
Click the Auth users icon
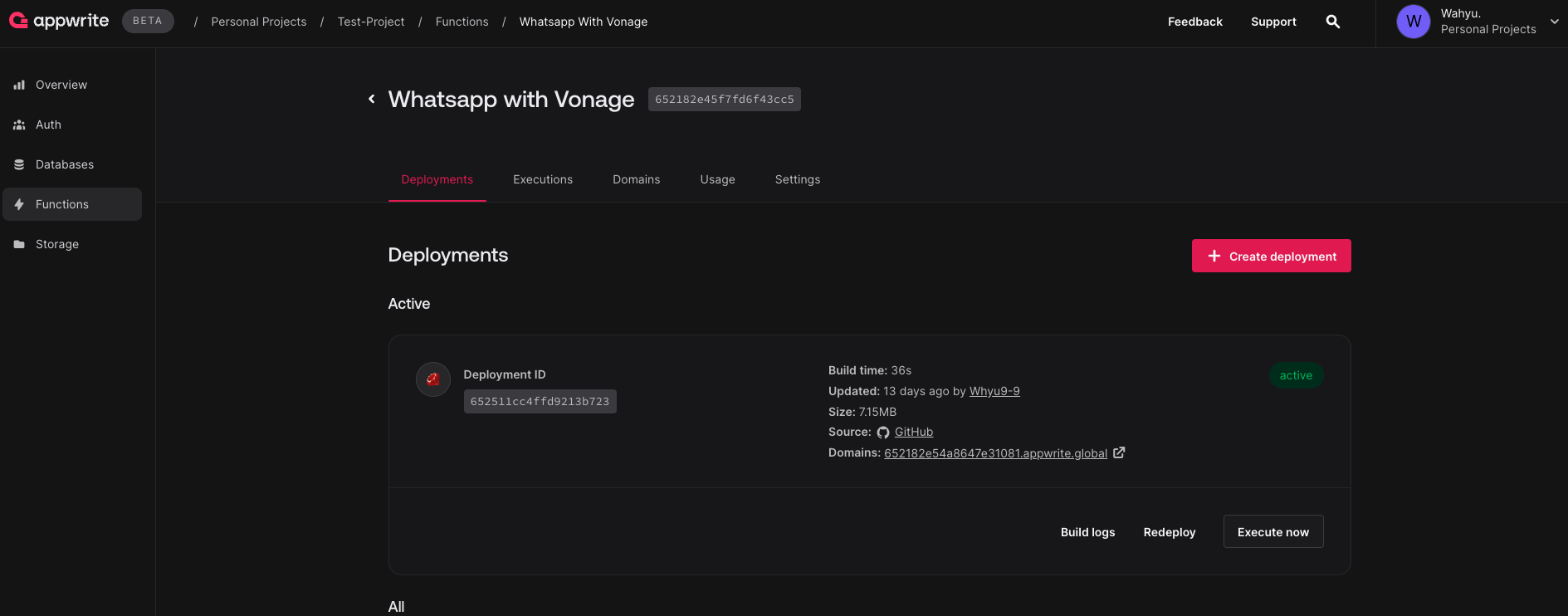(x=19, y=125)
